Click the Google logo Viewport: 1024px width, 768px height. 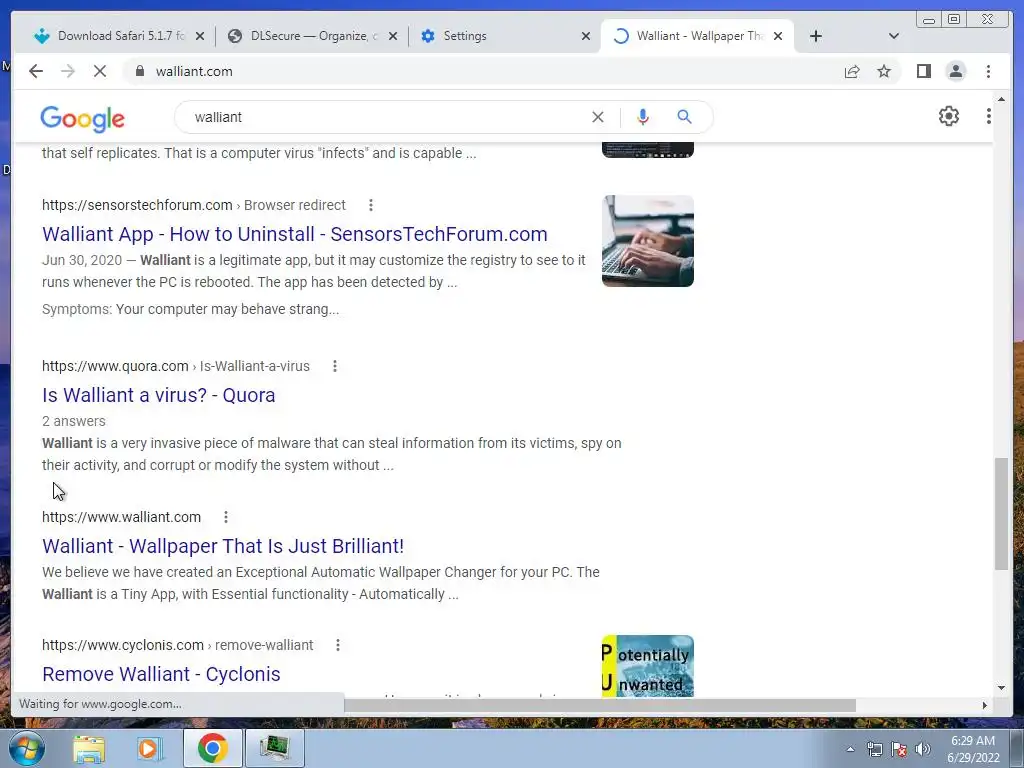pyautogui.click(x=82, y=118)
